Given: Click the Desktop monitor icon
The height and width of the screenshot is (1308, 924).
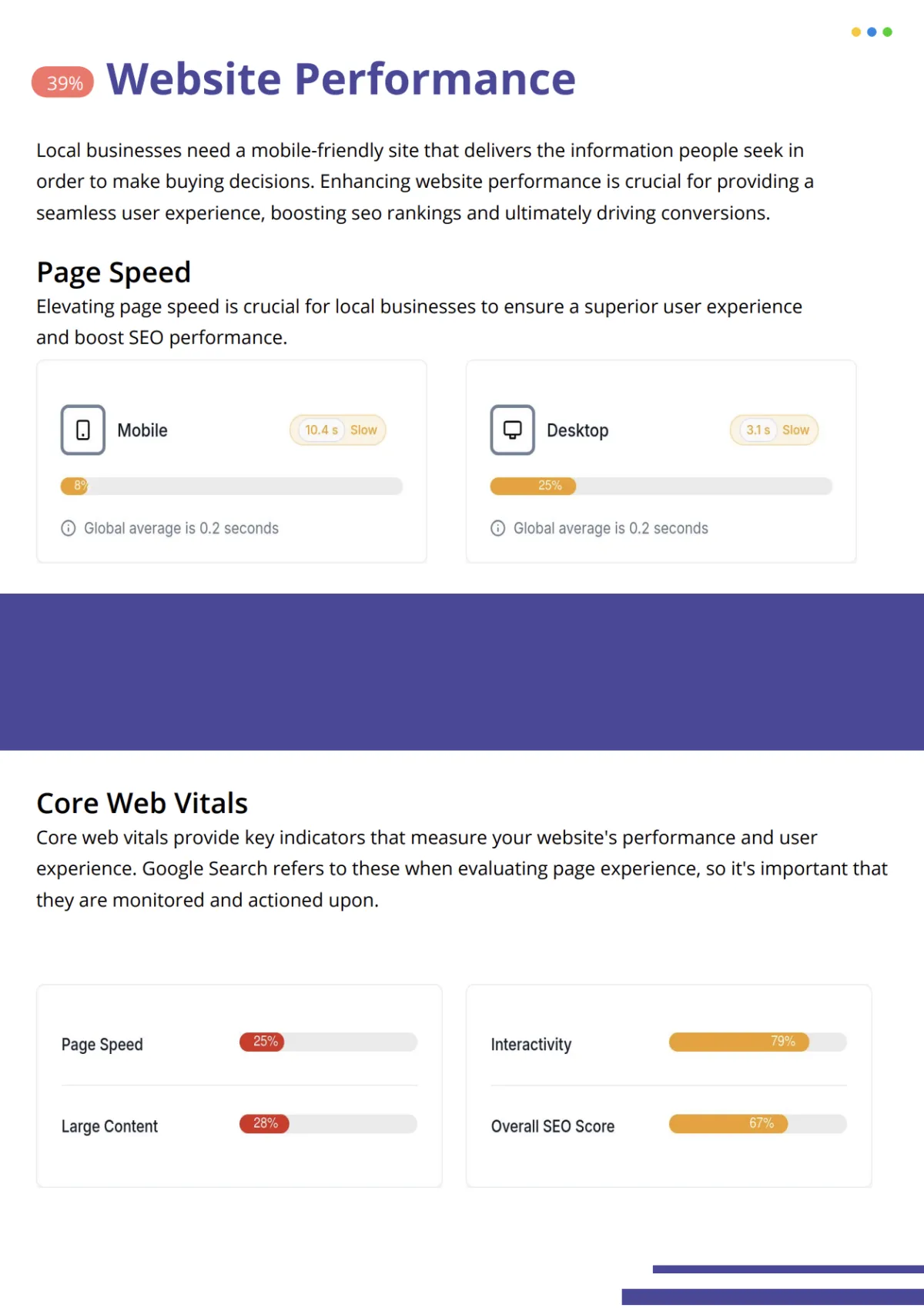Looking at the screenshot, I should point(513,430).
